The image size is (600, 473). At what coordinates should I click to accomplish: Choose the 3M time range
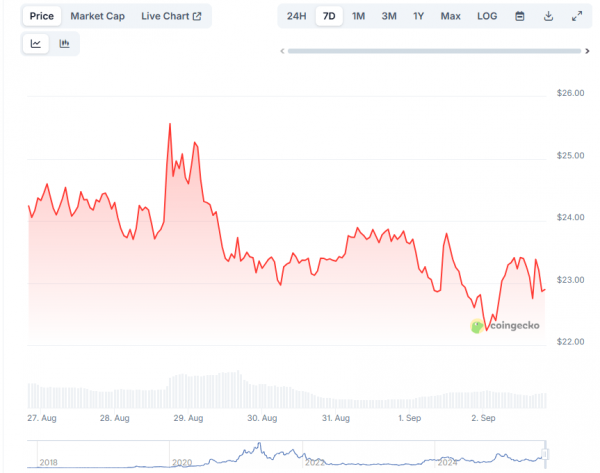389,16
